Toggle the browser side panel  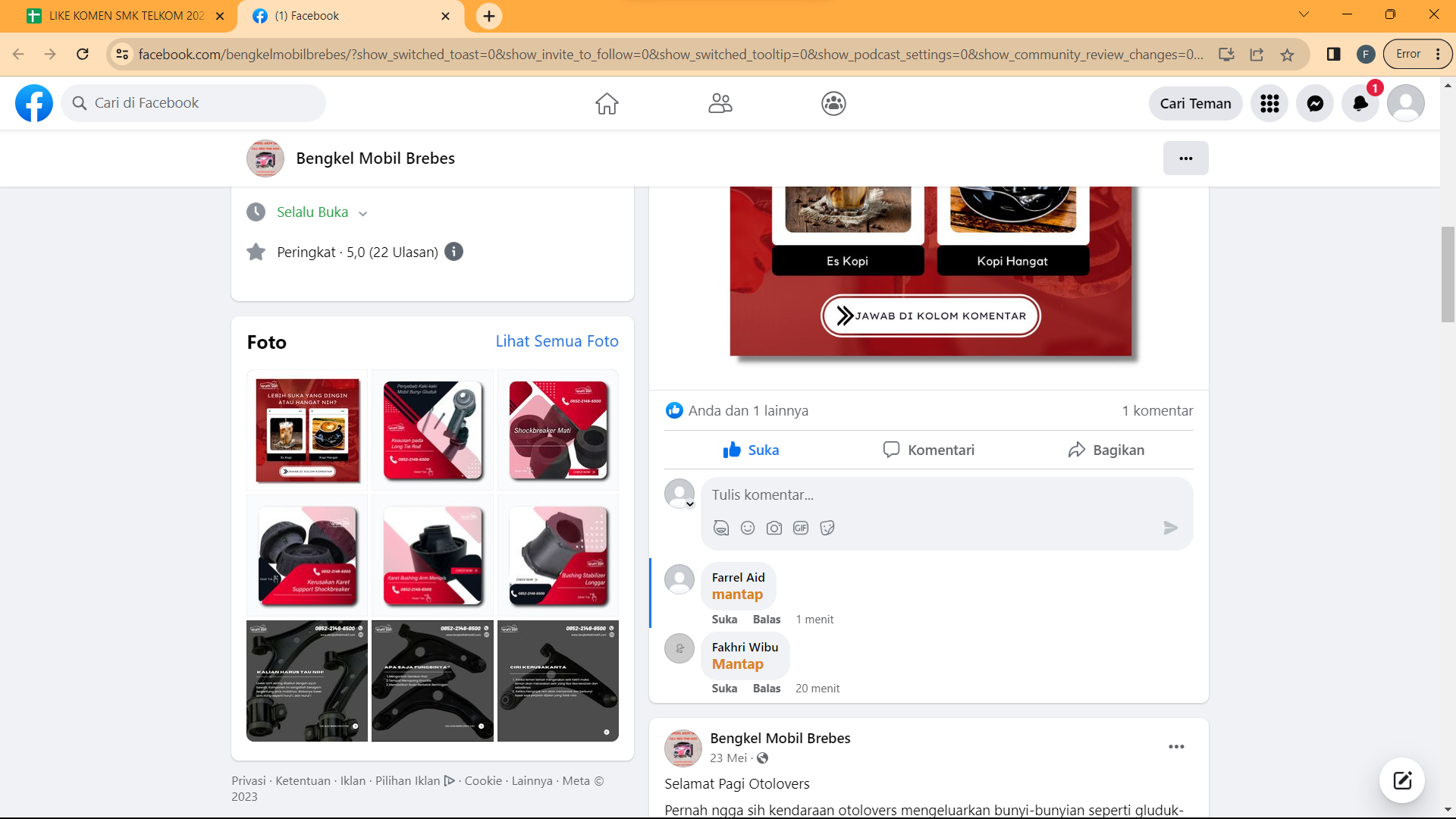pyautogui.click(x=1333, y=54)
